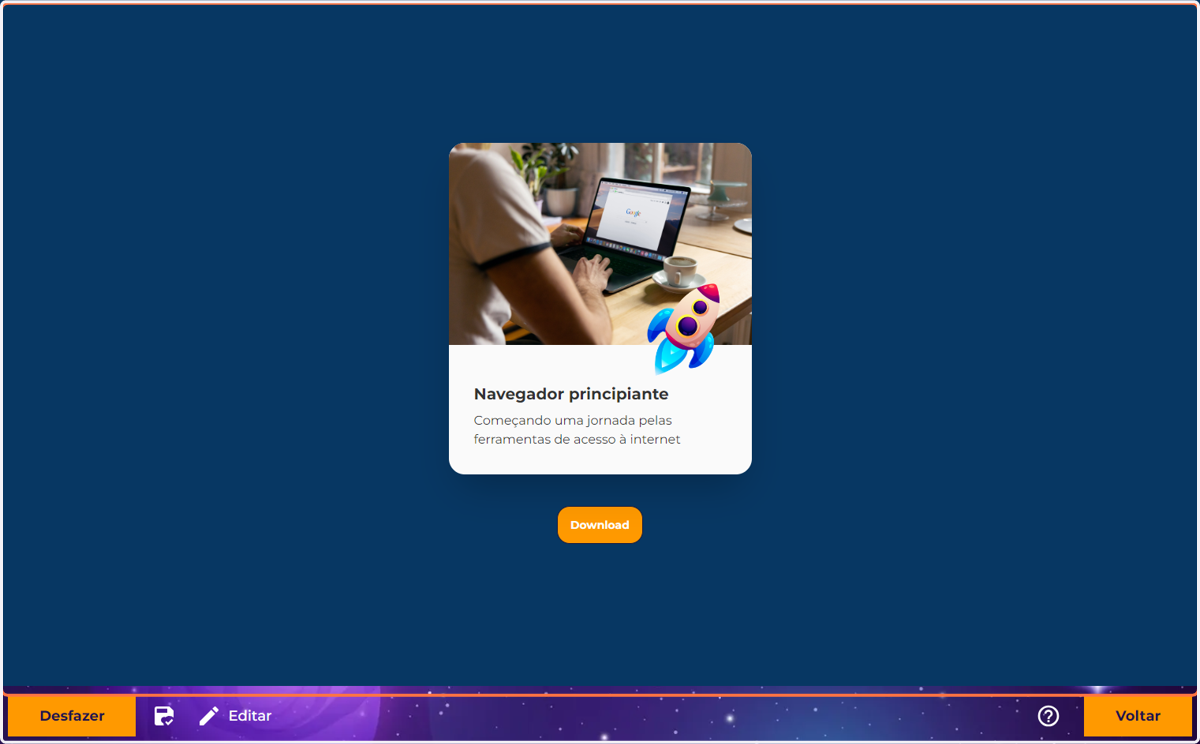Click the orange Download button
This screenshot has width=1200, height=744.
click(x=600, y=525)
